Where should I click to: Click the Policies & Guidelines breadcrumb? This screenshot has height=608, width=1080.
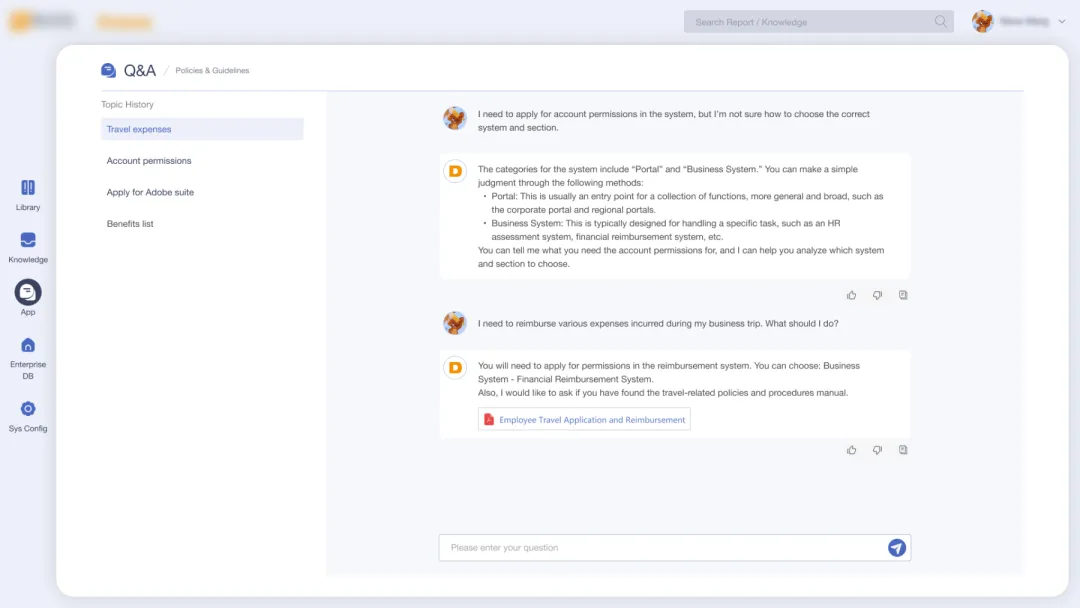212,71
